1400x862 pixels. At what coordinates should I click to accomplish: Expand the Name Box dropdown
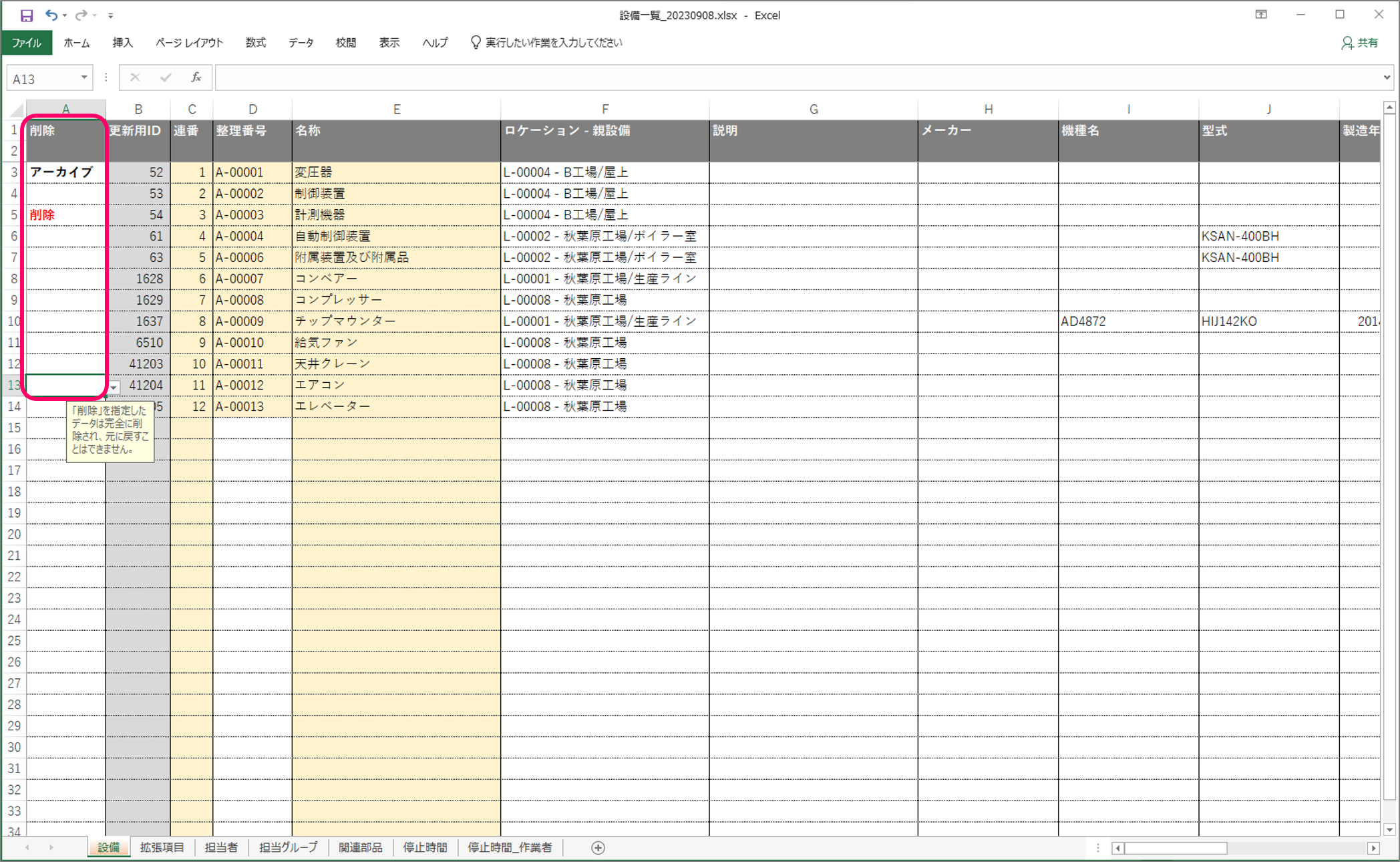84,78
